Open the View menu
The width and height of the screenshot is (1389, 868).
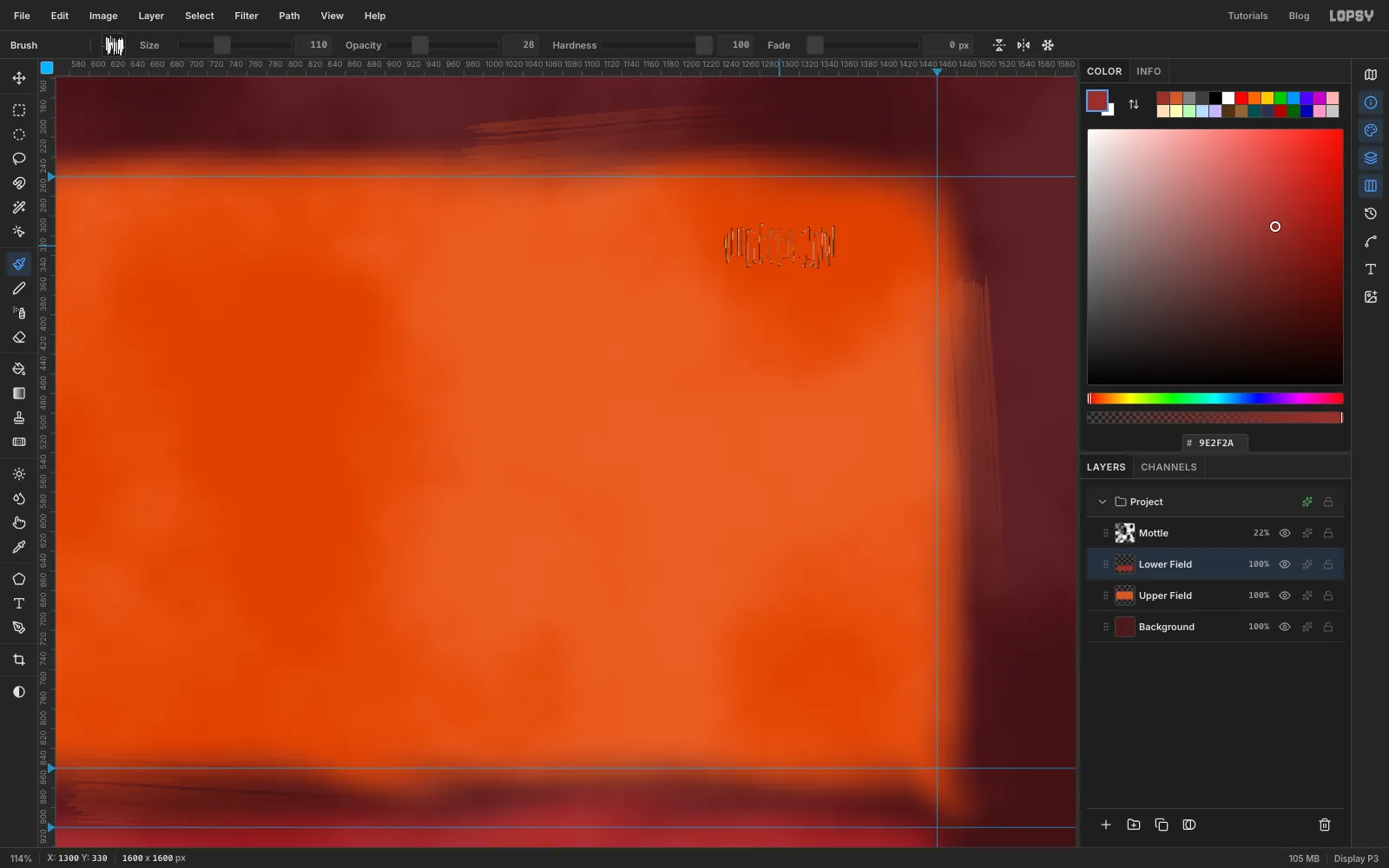332,16
